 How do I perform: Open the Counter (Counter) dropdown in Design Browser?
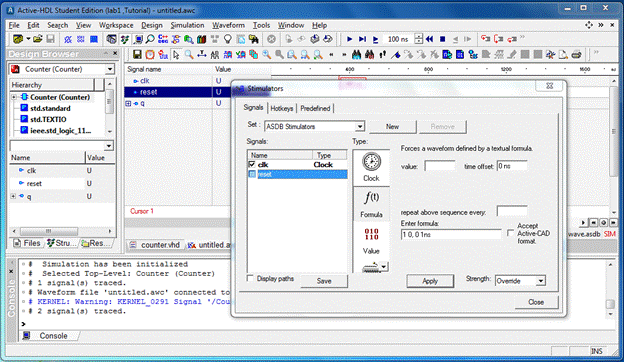[110, 69]
